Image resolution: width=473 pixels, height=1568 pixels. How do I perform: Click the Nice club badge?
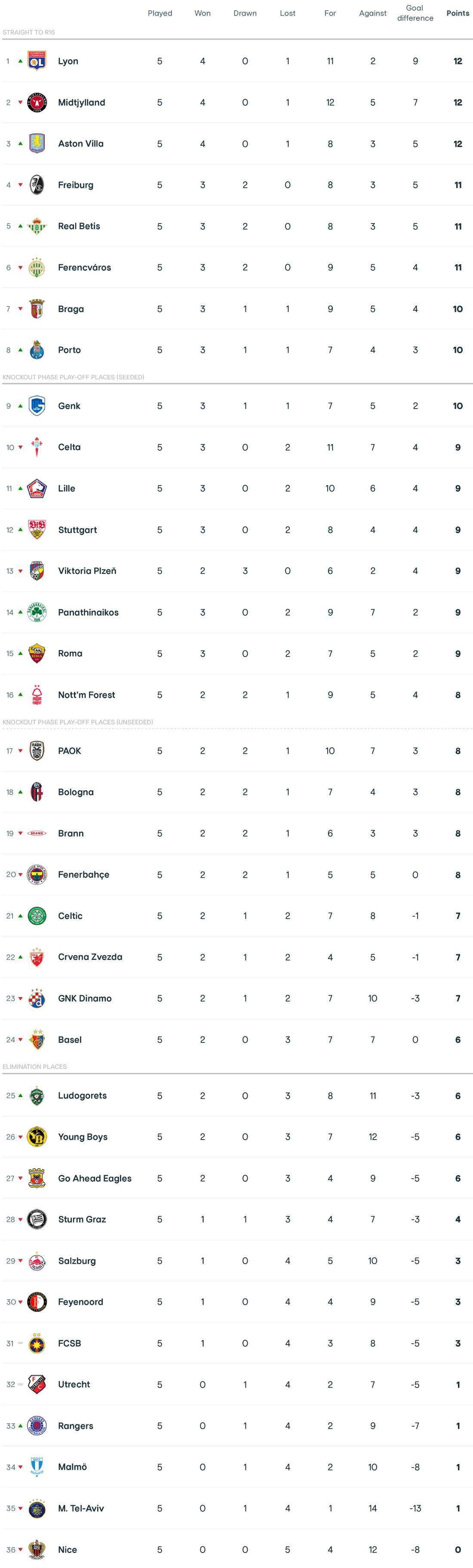(x=37, y=1549)
